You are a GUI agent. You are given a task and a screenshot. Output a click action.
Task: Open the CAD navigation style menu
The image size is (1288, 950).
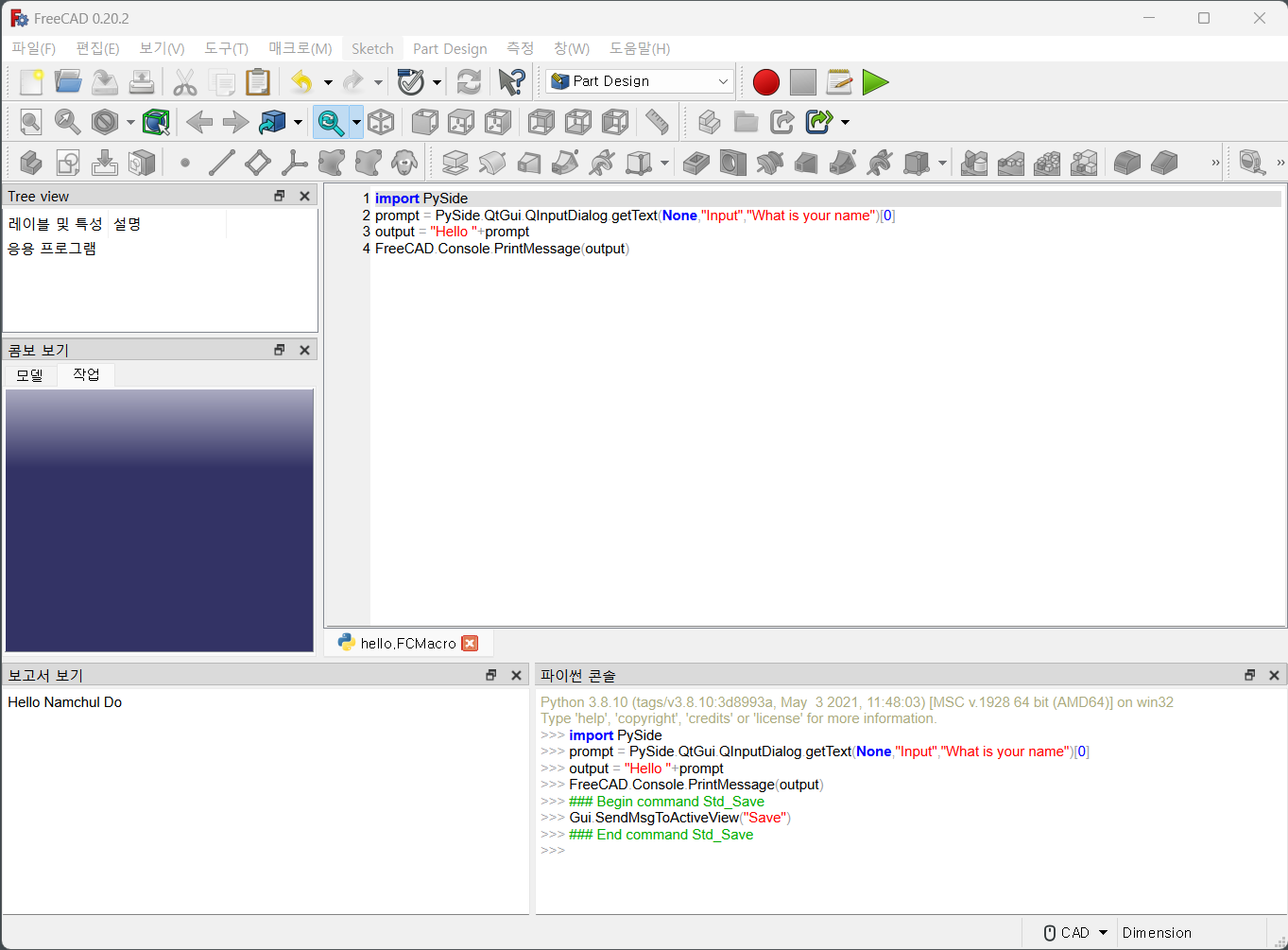(x=1075, y=932)
